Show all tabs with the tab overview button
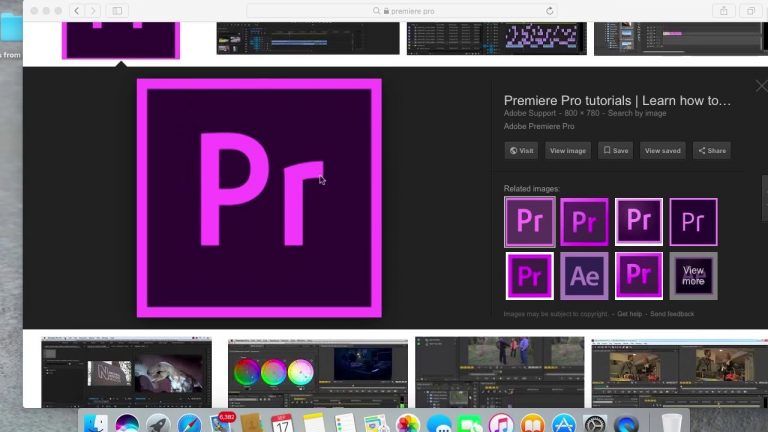Viewport: 768px width, 432px height. (x=750, y=11)
